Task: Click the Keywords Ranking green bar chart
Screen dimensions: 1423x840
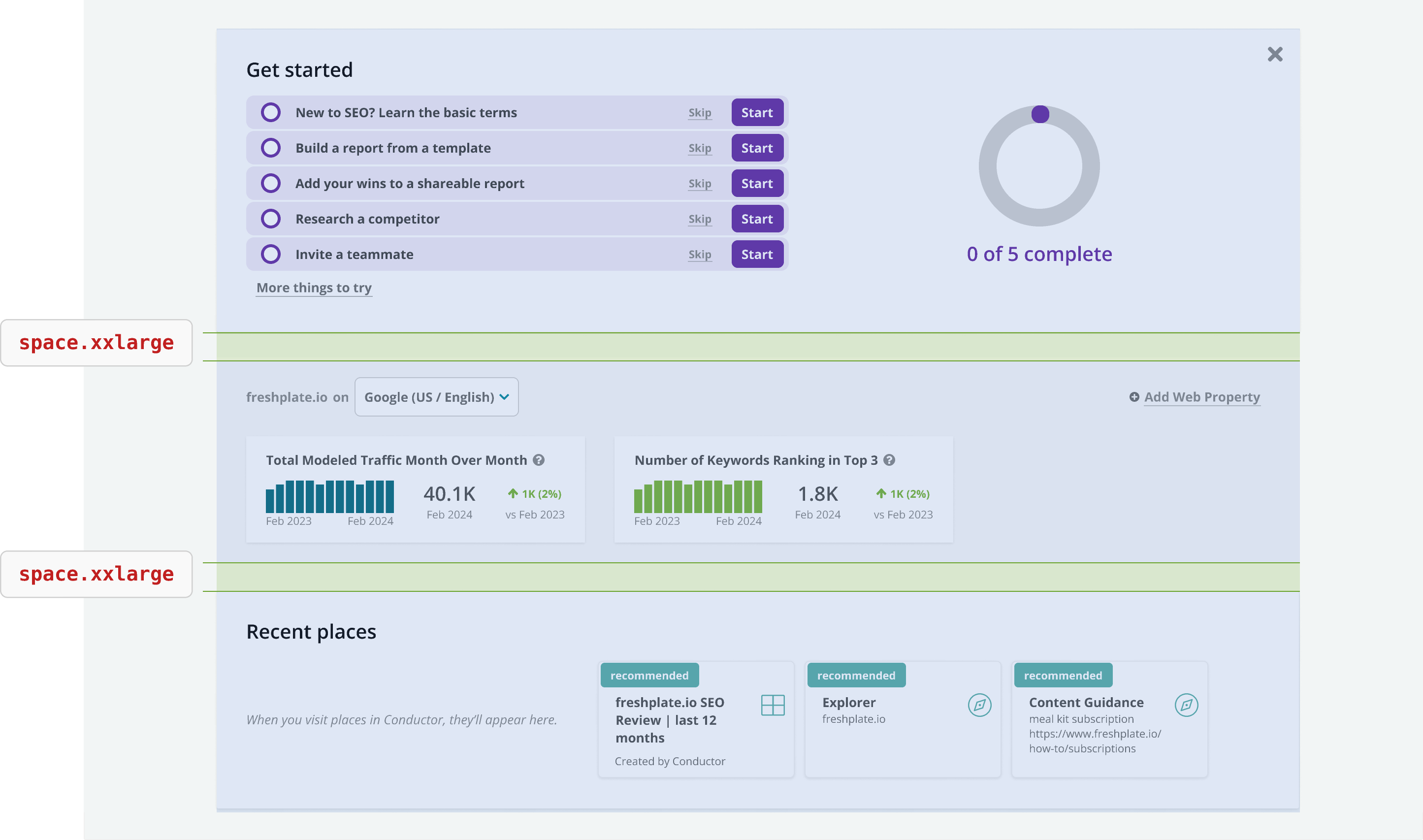Action: [698, 496]
